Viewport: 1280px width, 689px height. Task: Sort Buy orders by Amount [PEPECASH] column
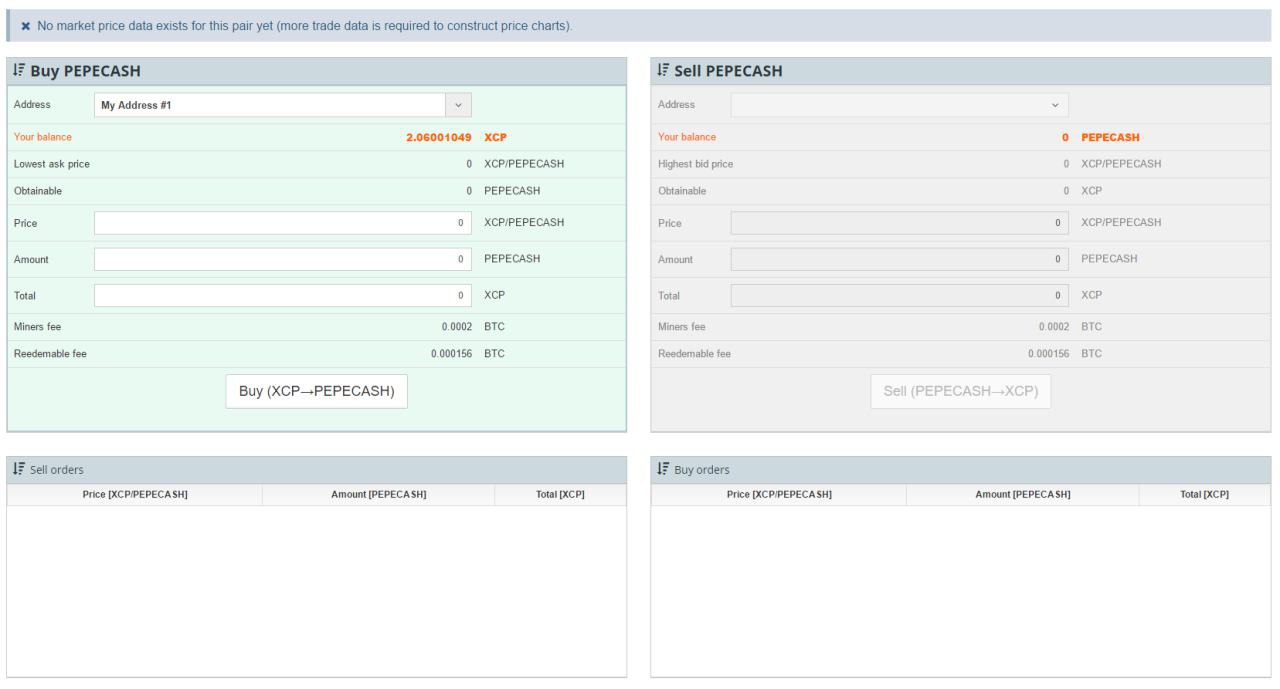[x=1023, y=495]
